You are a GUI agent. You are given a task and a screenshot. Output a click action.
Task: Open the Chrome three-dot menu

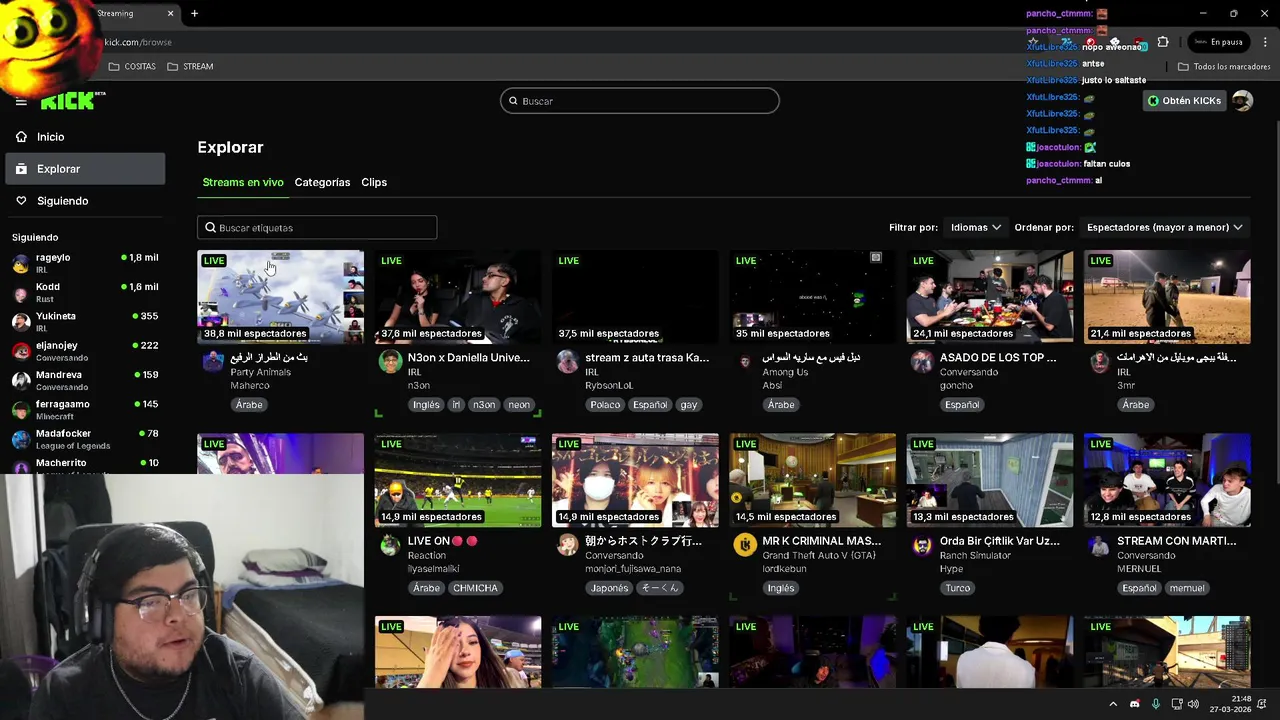click(x=1266, y=42)
